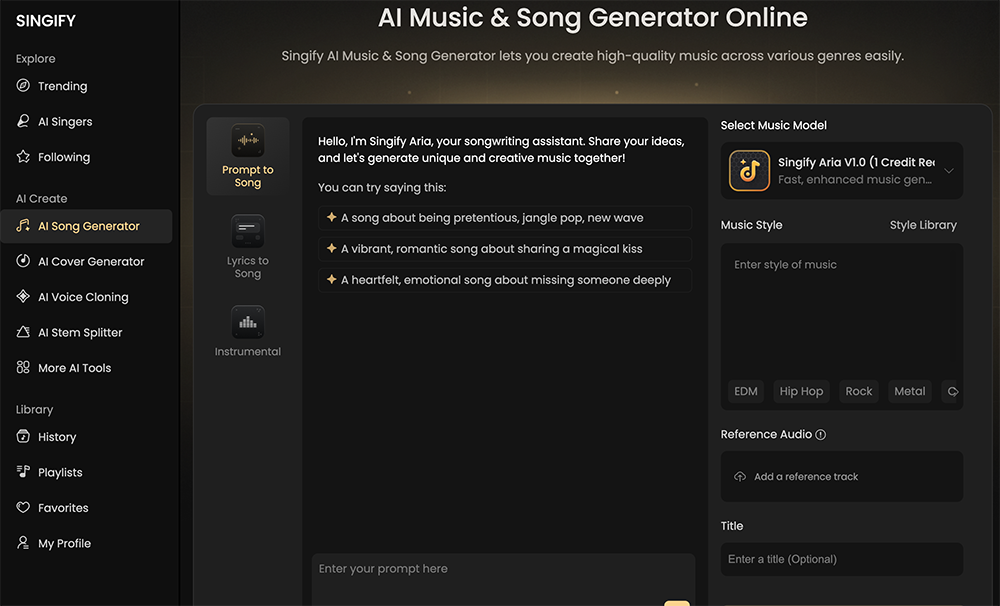This screenshot has height=606, width=1000.
Task: Select the Prompt to Song tab
Action: point(247,156)
